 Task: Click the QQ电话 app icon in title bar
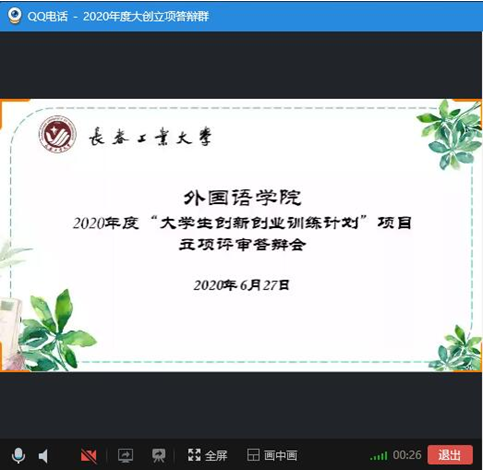point(15,16)
